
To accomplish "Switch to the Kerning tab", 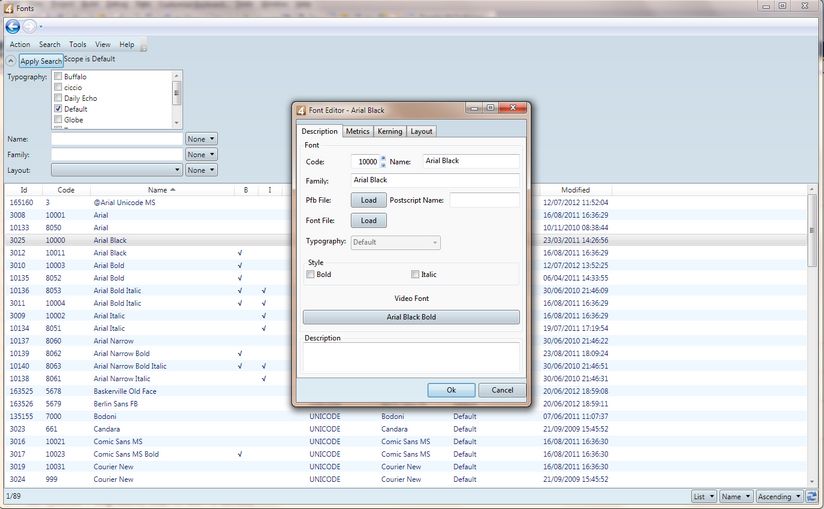I will click(x=390, y=131).
